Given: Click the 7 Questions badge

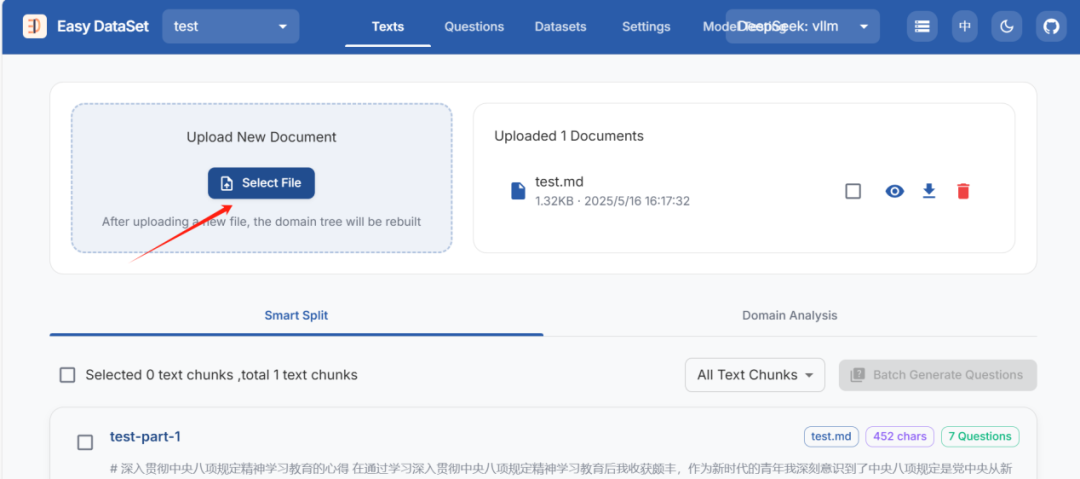Looking at the screenshot, I should (x=980, y=436).
